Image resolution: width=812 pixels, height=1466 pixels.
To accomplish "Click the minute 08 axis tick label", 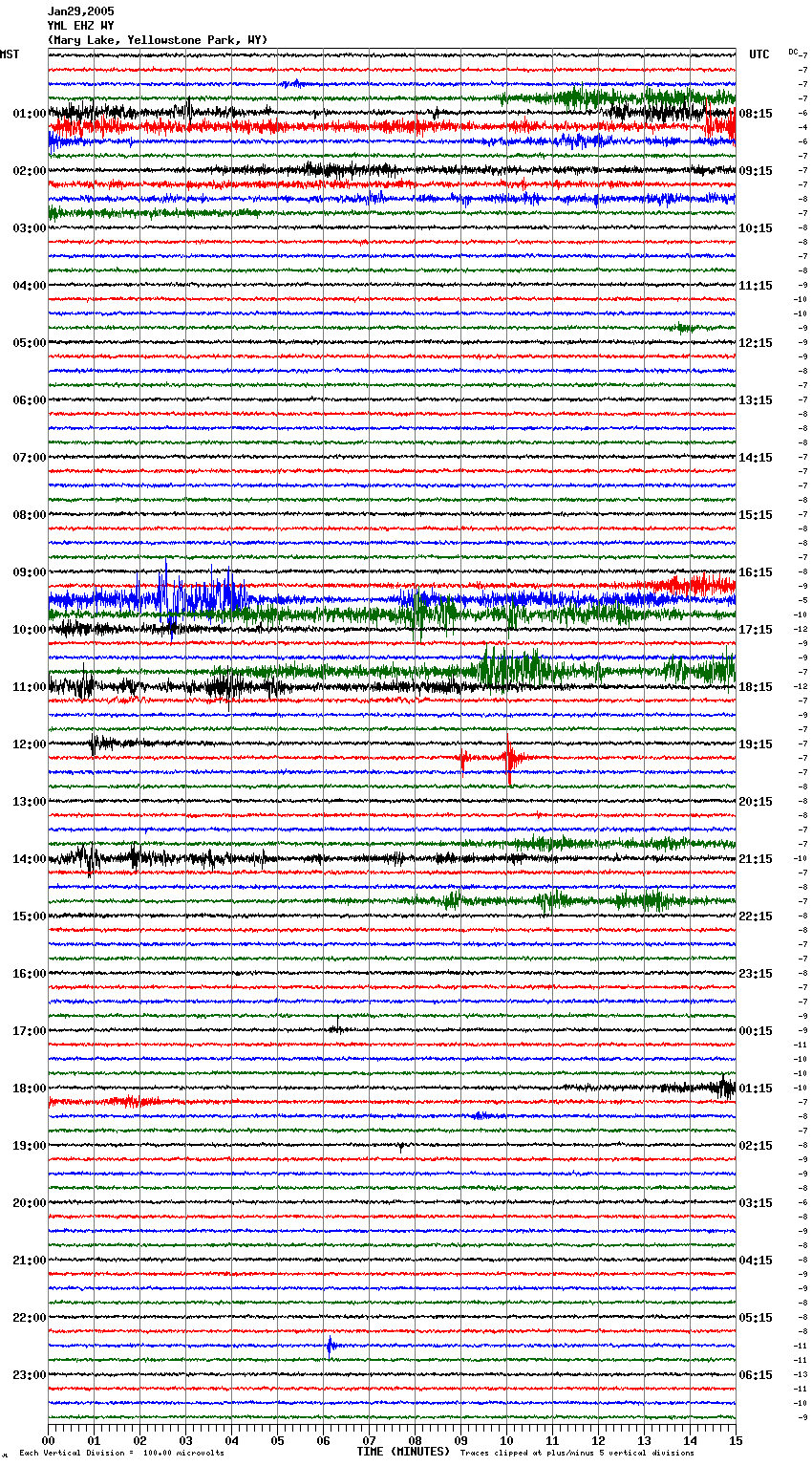I will [415, 1440].
